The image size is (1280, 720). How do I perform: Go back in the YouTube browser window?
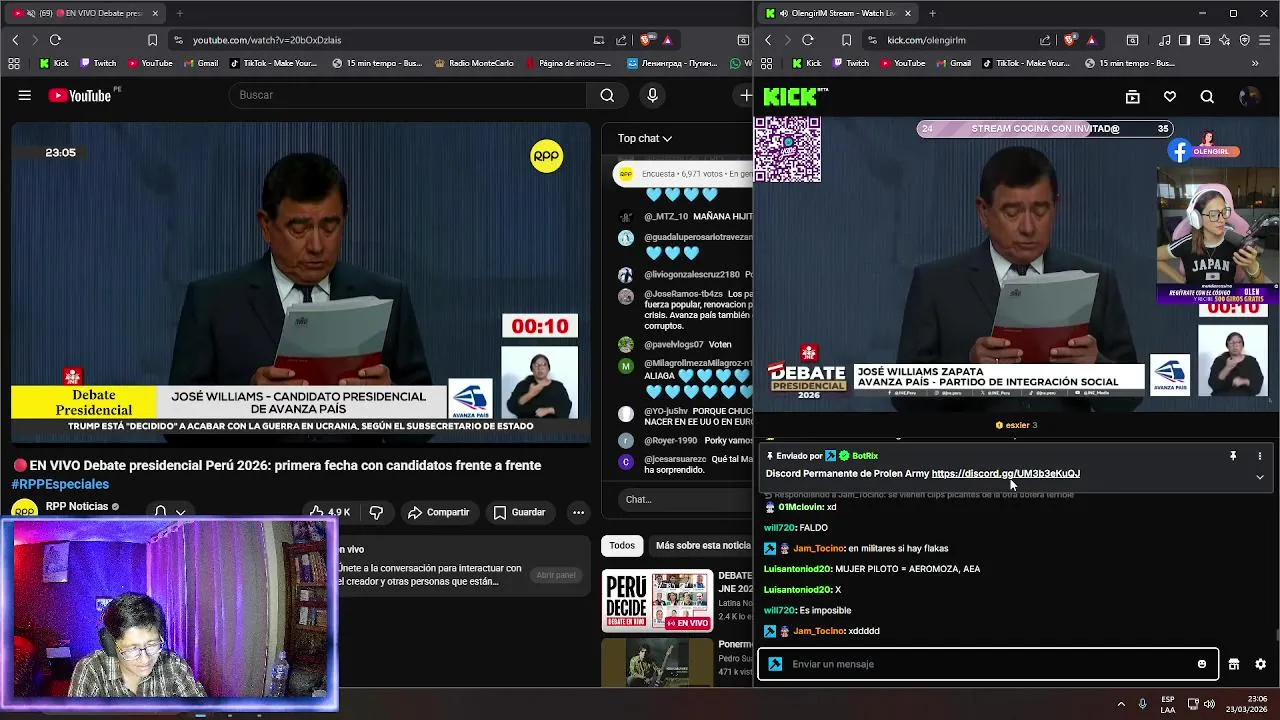click(x=15, y=40)
